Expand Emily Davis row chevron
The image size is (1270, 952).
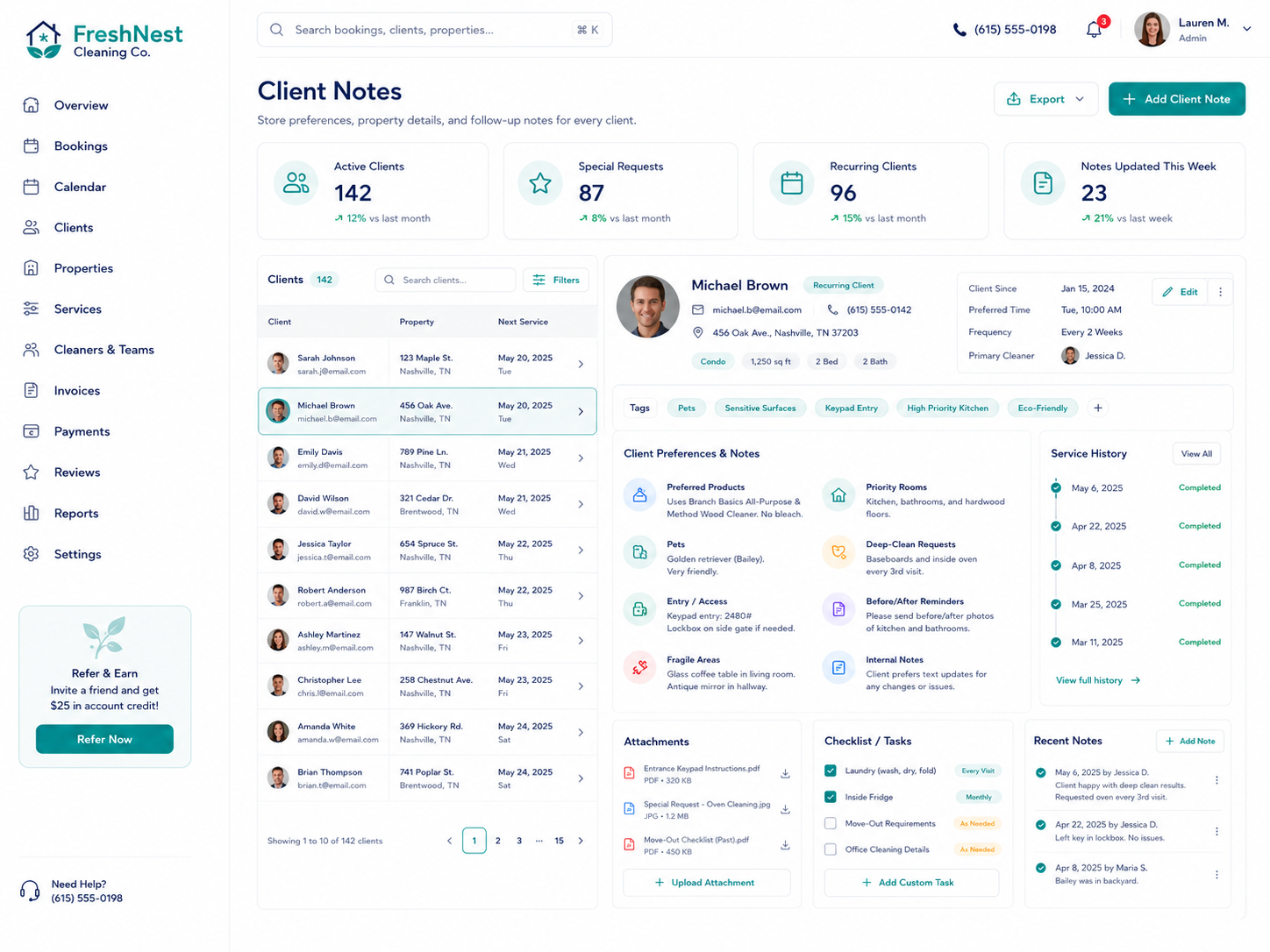point(581,458)
